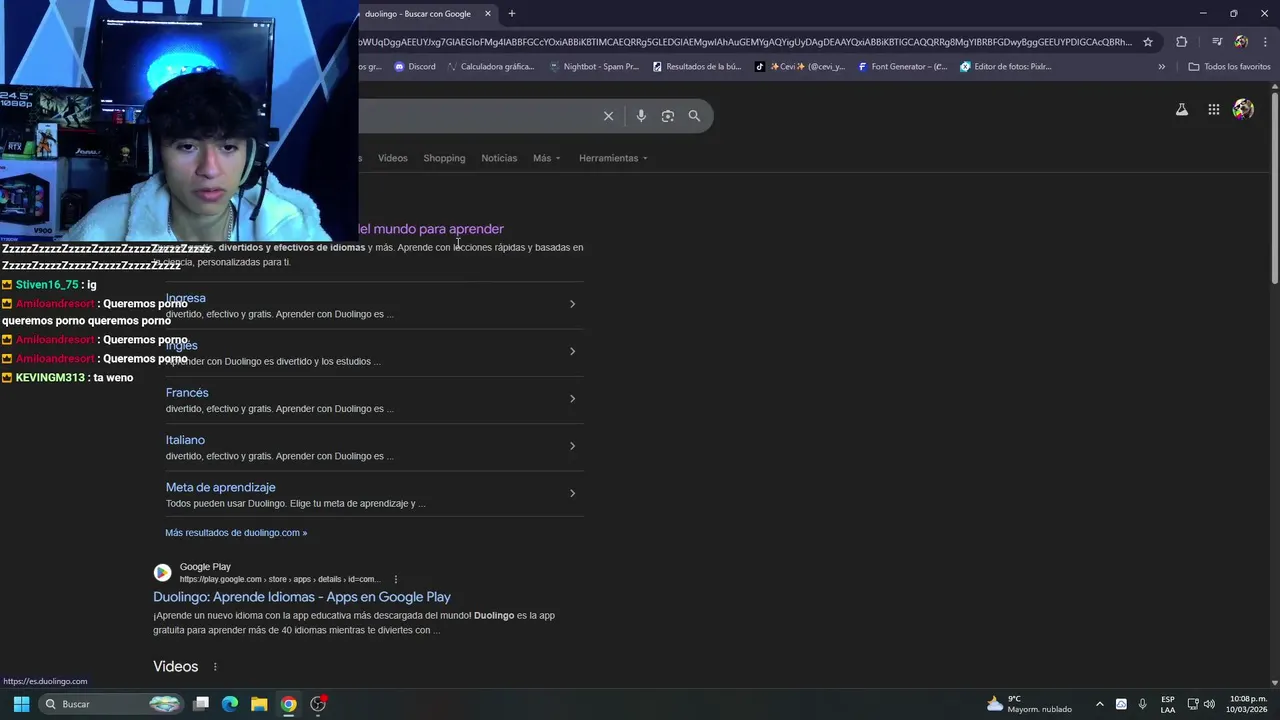Submit search with the magnifier icon

click(x=694, y=116)
